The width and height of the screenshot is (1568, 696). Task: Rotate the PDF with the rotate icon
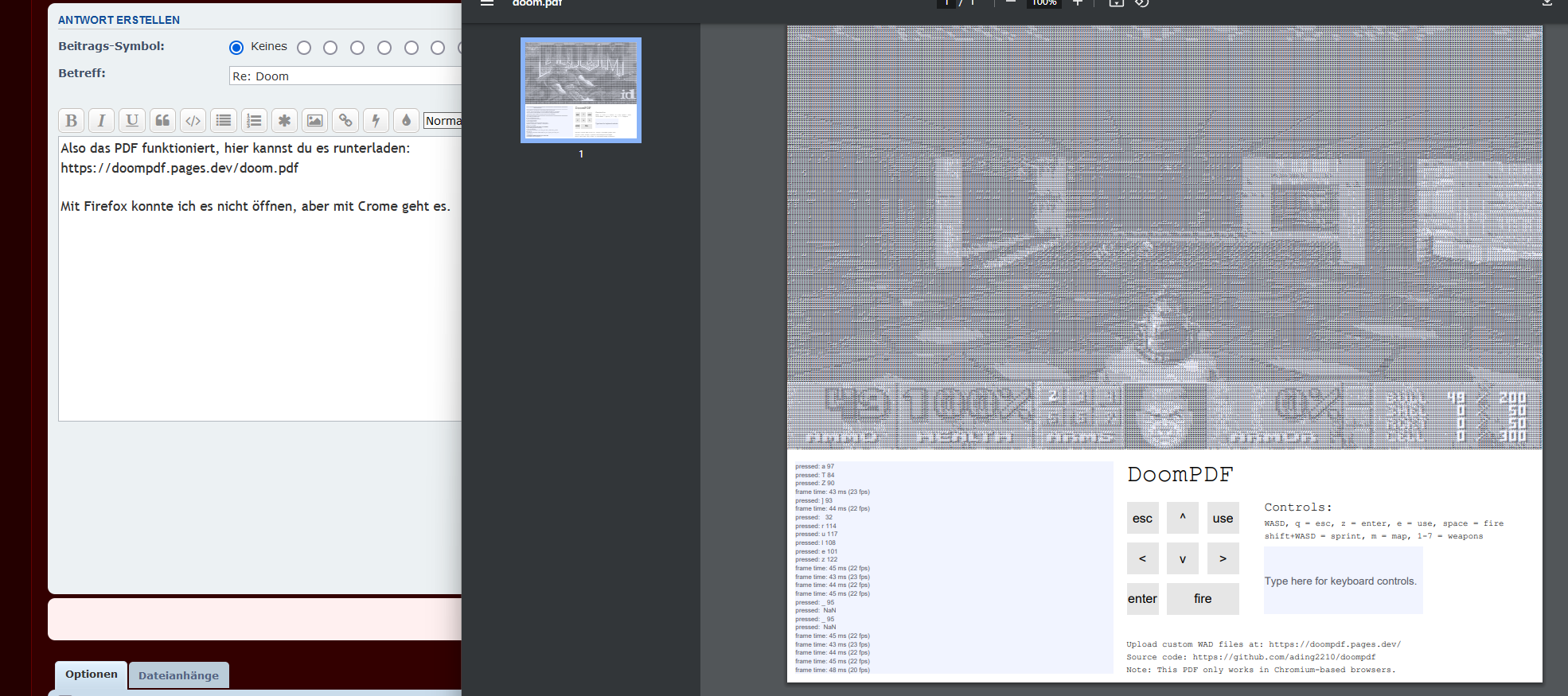click(x=1142, y=3)
